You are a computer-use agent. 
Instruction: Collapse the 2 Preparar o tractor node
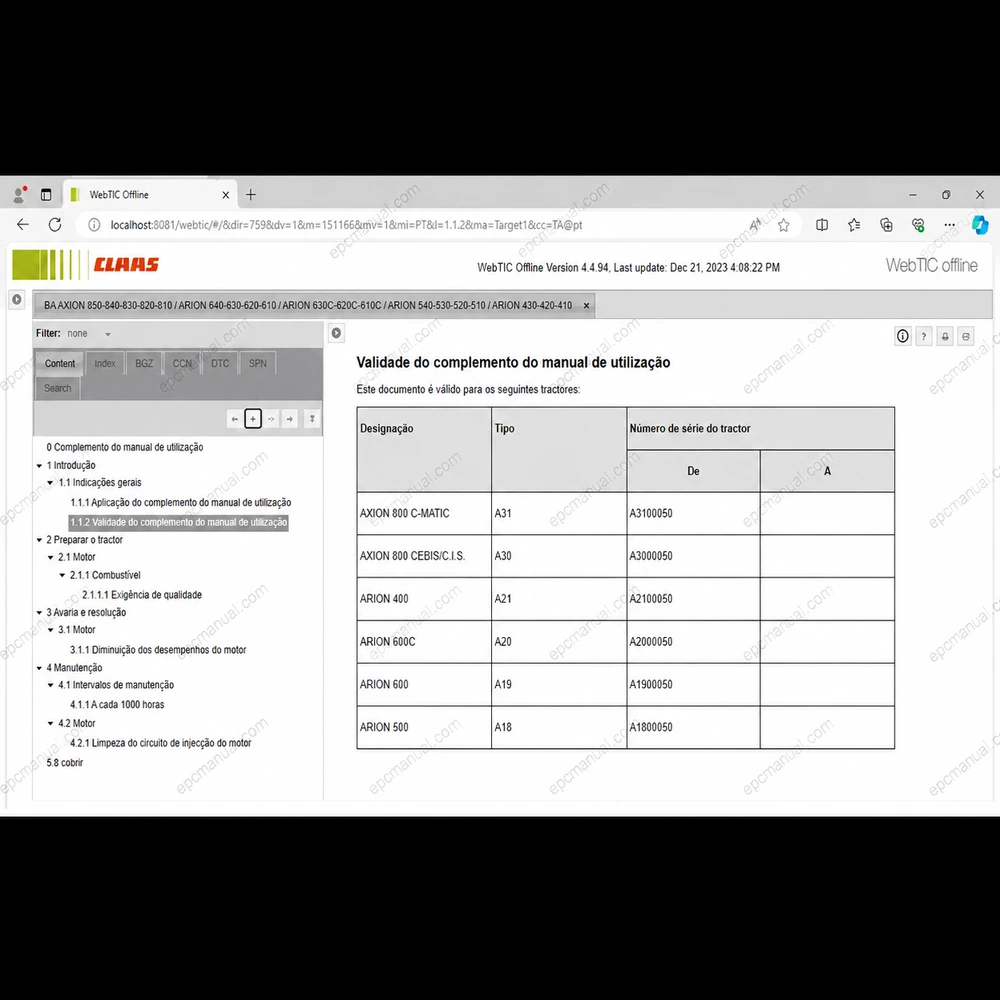tap(40, 540)
